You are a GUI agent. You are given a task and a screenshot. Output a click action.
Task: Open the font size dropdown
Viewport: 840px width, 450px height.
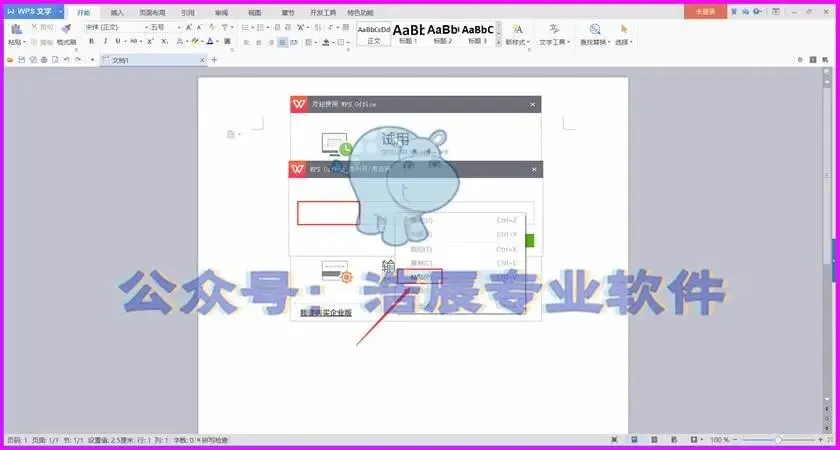(x=179, y=27)
